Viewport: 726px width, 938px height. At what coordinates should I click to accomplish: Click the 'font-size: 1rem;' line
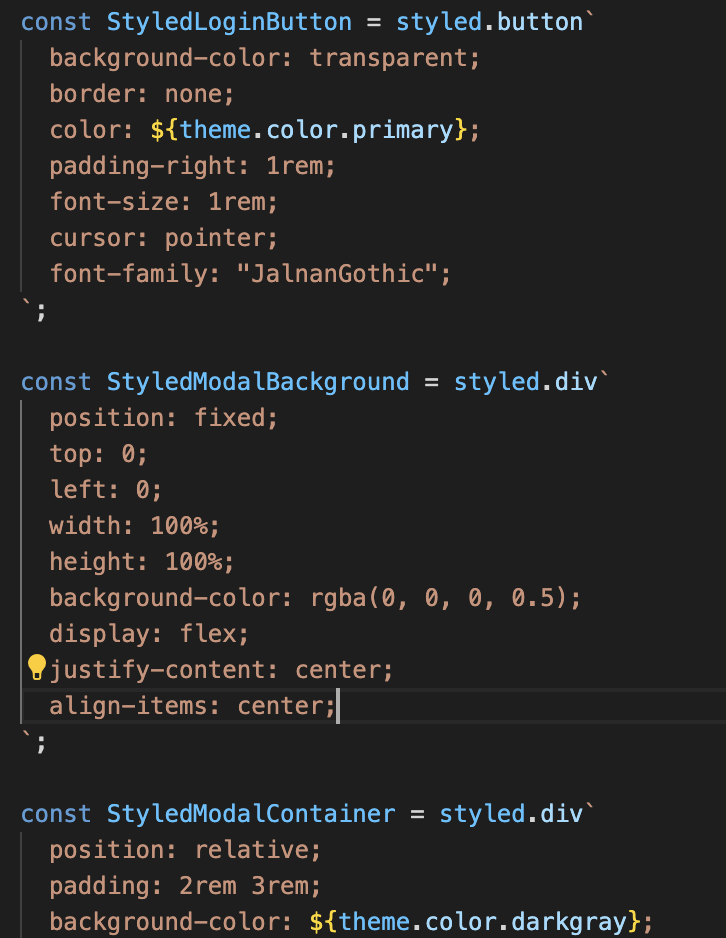(163, 202)
